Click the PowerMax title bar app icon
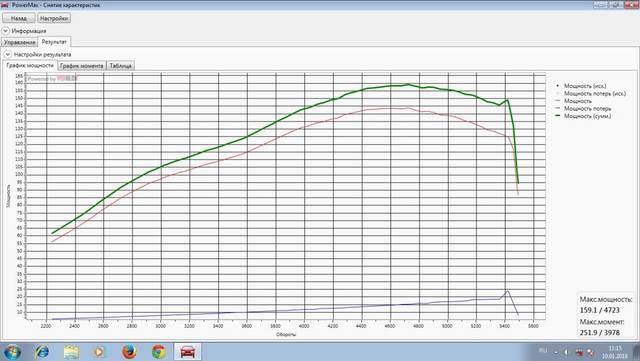640x361 pixels. tap(5, 4)
